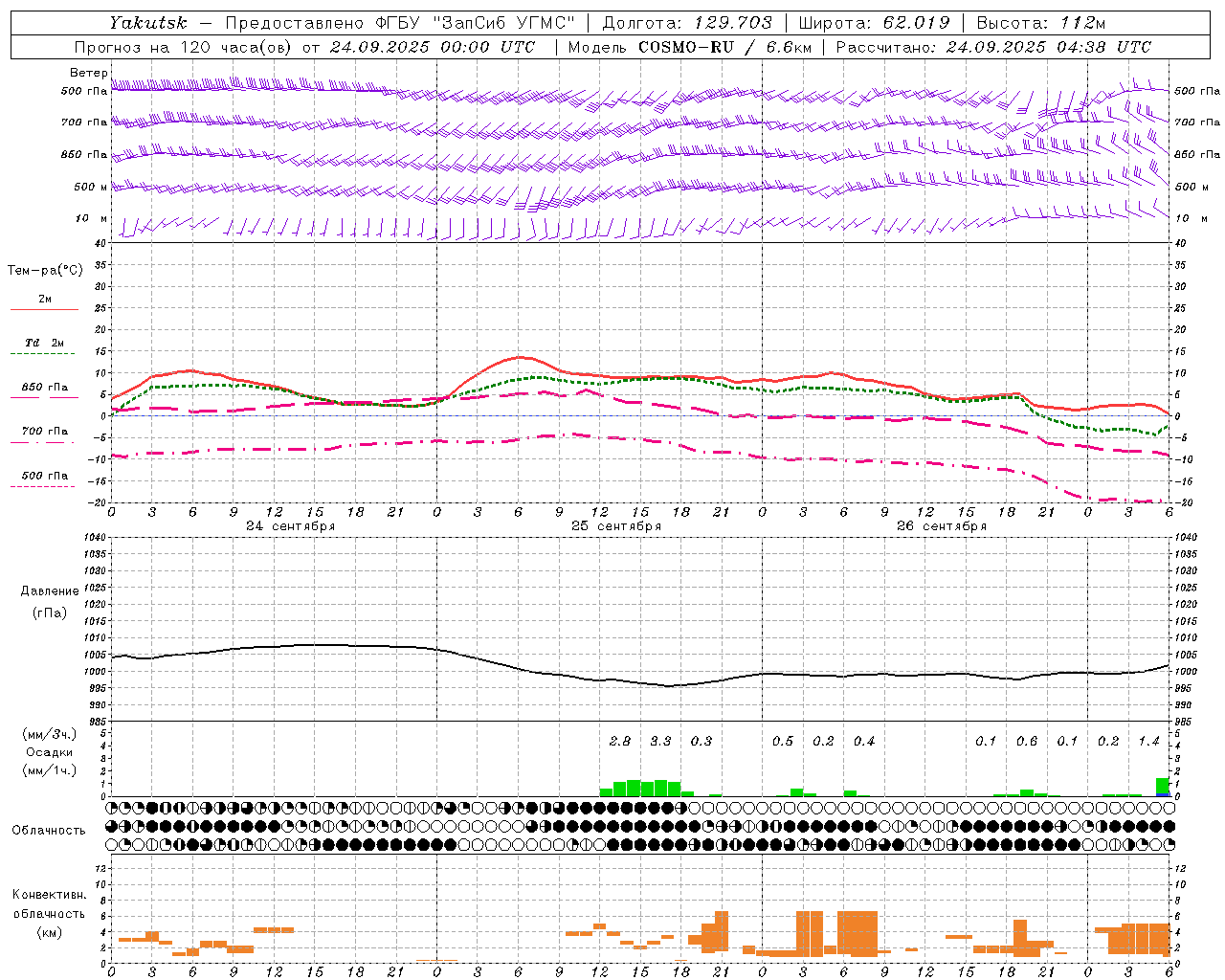Click the Yakutsk station title
This screenshot has height=980, width=1225.
[148, 22]
